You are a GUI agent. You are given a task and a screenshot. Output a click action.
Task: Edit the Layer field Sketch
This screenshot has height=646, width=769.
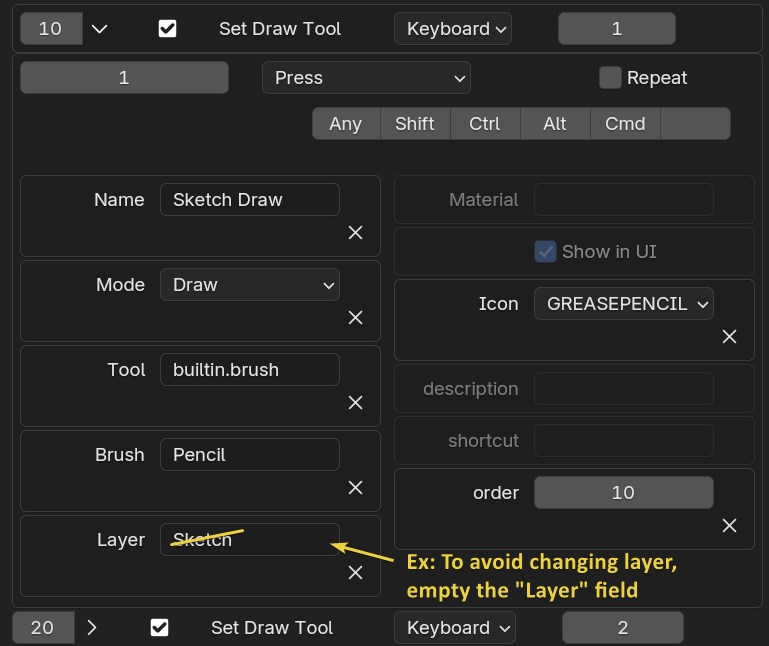250,540
